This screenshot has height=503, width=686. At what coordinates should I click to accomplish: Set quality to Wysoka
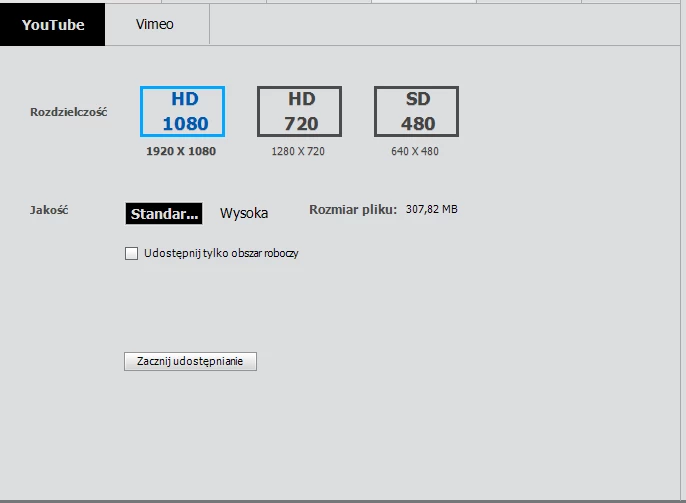point(244,213)
